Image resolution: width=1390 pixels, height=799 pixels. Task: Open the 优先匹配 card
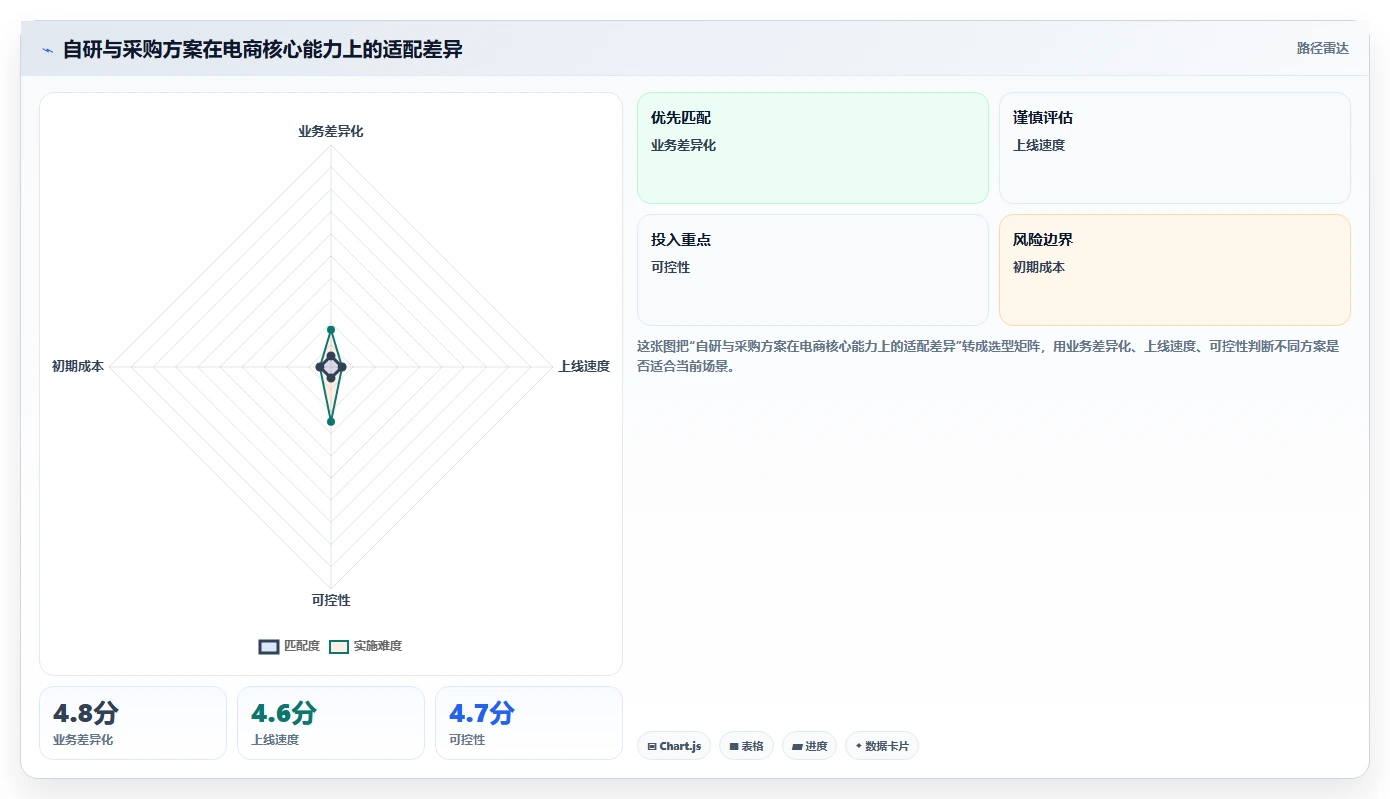[813, 148]
